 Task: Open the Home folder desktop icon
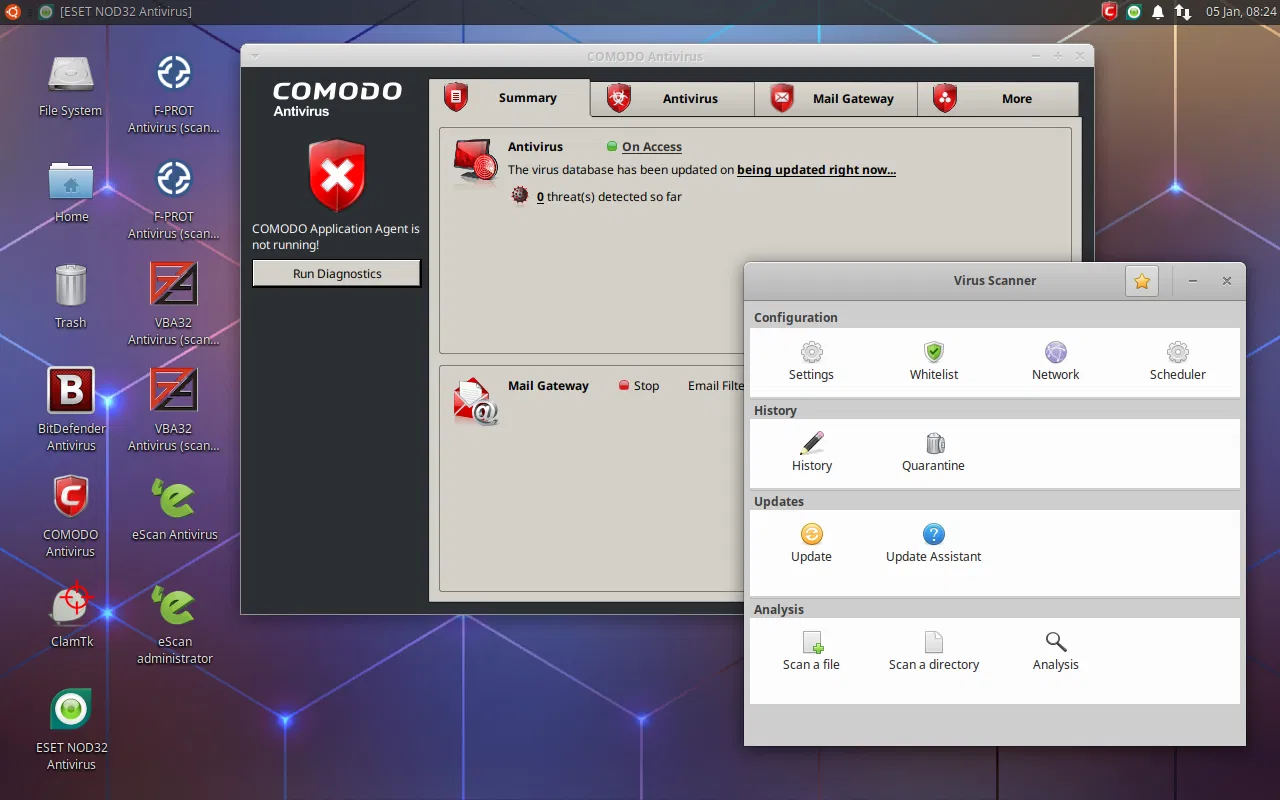[x=71, y=192]
